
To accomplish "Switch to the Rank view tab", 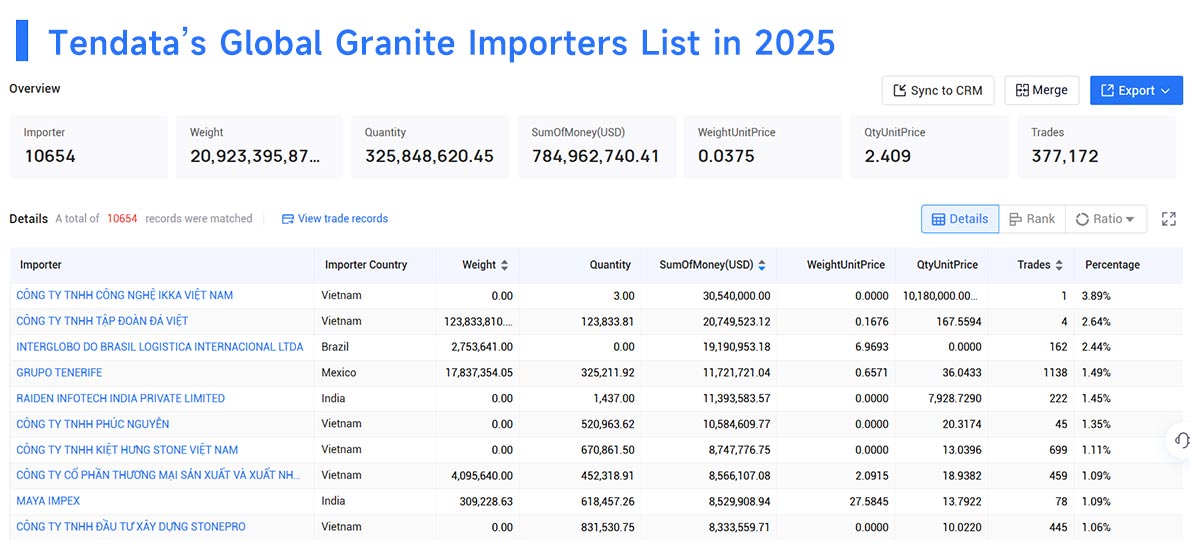I will (1032, 219).
